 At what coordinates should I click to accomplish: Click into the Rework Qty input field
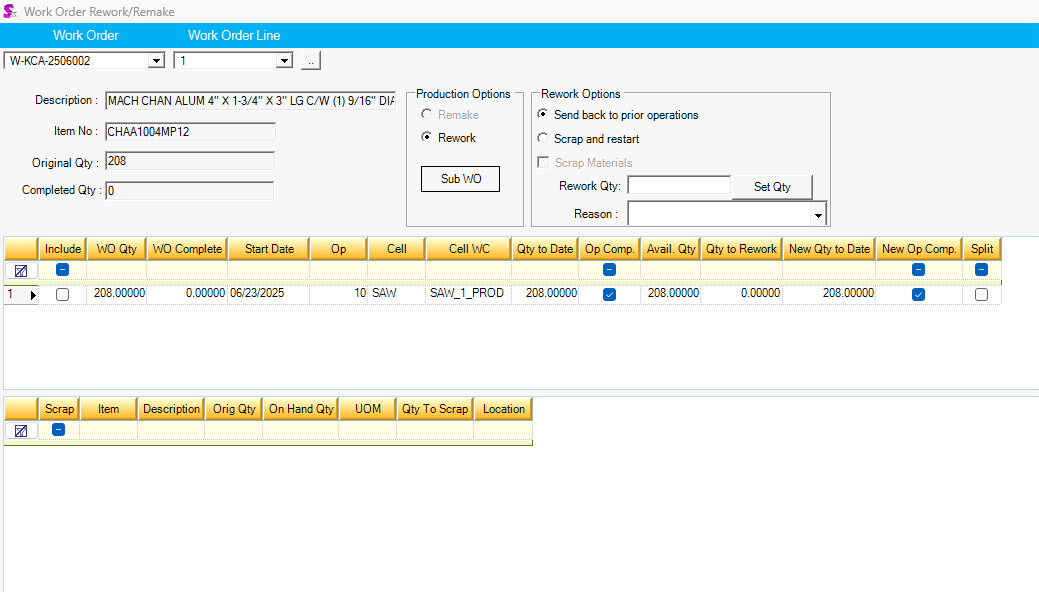point(678,186)
